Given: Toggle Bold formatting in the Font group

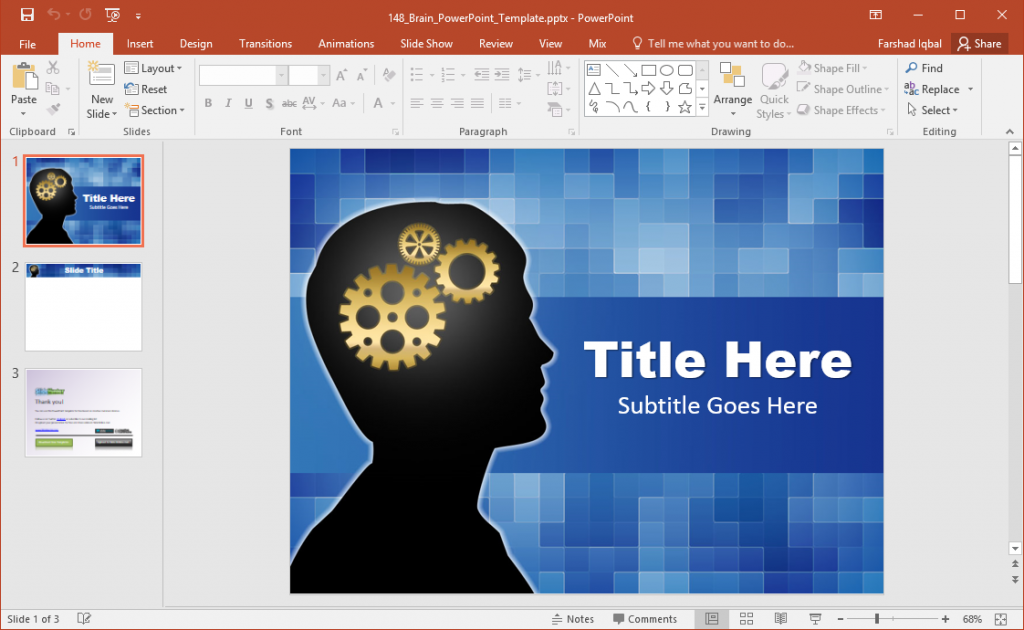Looking at the screenshot, I should pyautogui.click(x=208, y=103).
